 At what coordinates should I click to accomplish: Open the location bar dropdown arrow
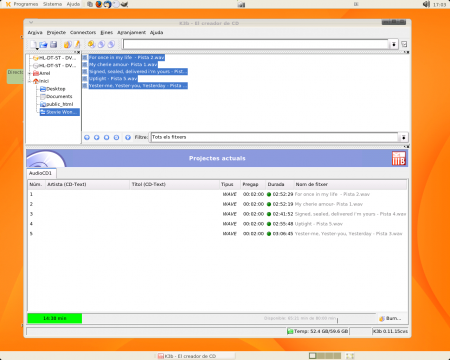point(394,44)
